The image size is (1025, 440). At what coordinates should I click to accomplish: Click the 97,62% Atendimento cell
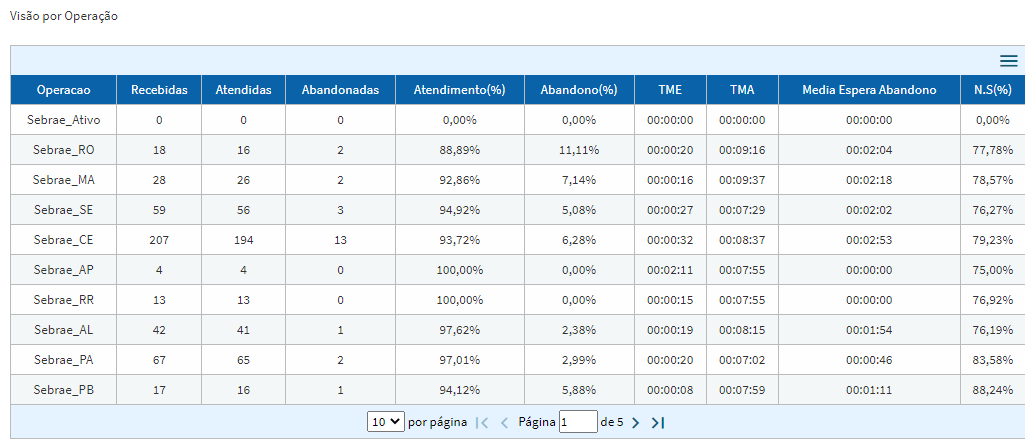460,330
